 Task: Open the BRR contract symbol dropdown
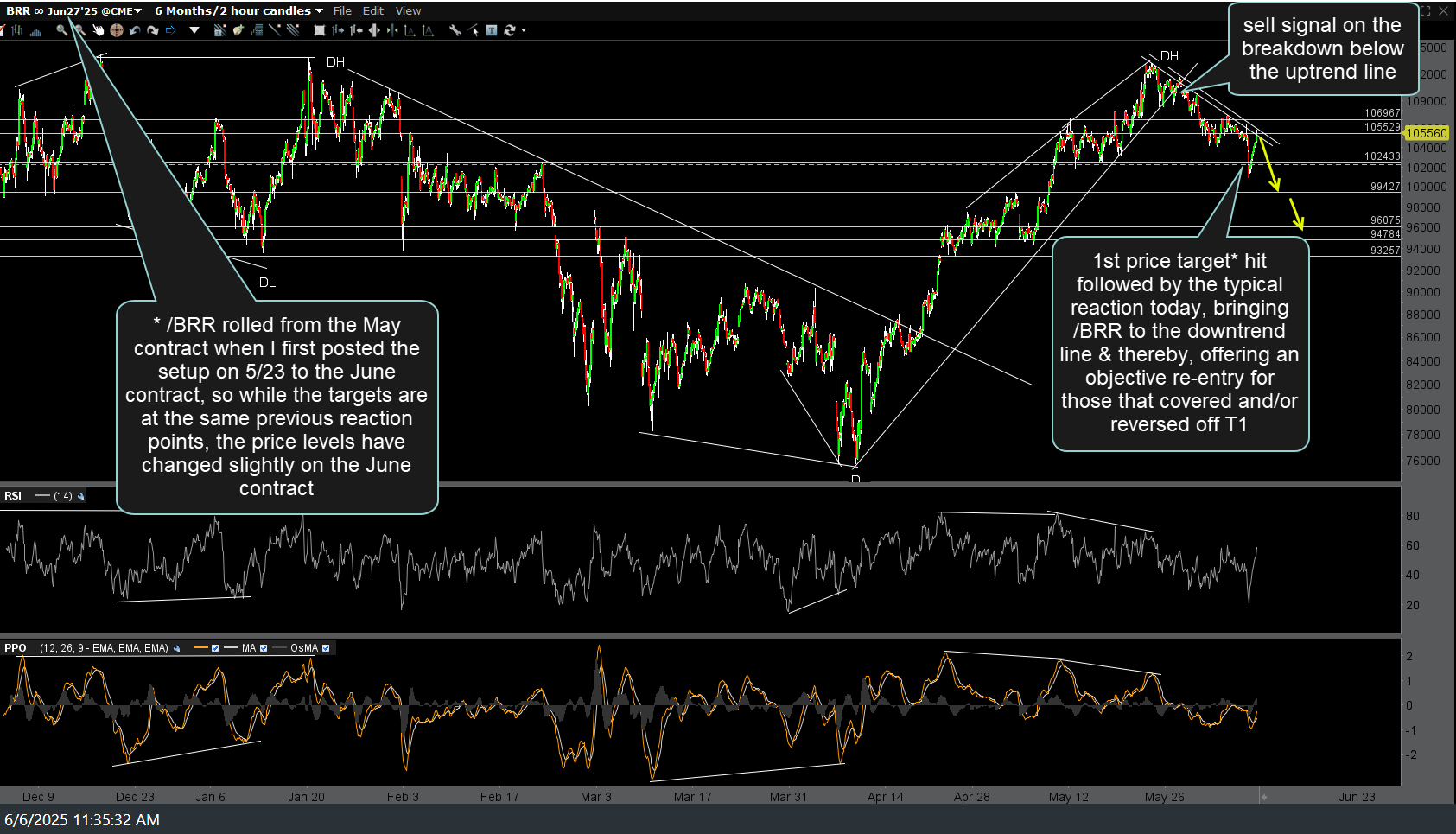(137, 11)
